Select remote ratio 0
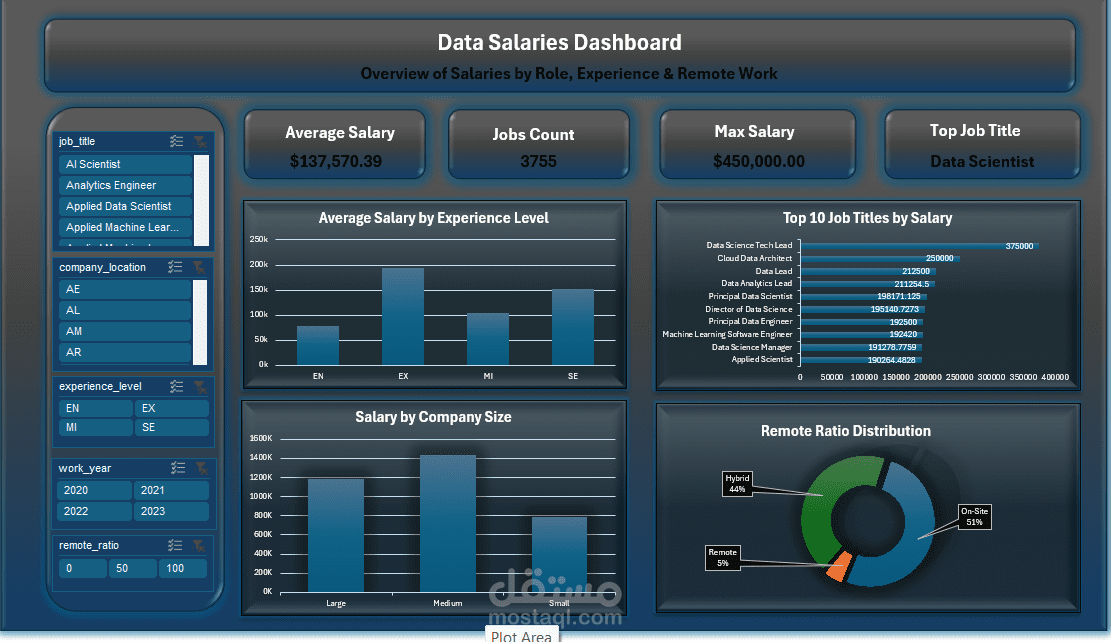Screen dimensions: 1111x642 click(x=82, y=568)
